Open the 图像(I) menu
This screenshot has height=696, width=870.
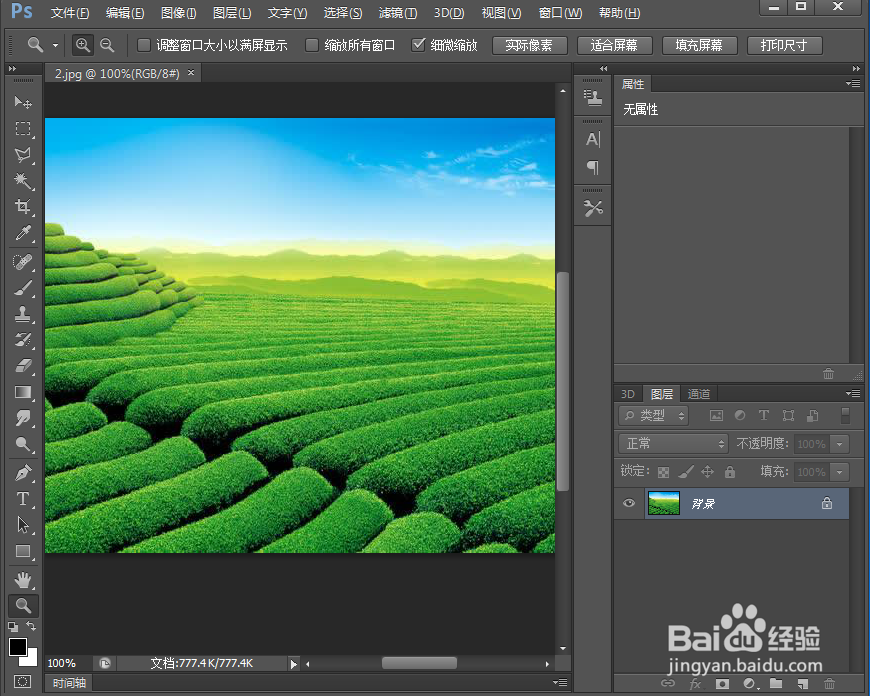tap(178, 13)
